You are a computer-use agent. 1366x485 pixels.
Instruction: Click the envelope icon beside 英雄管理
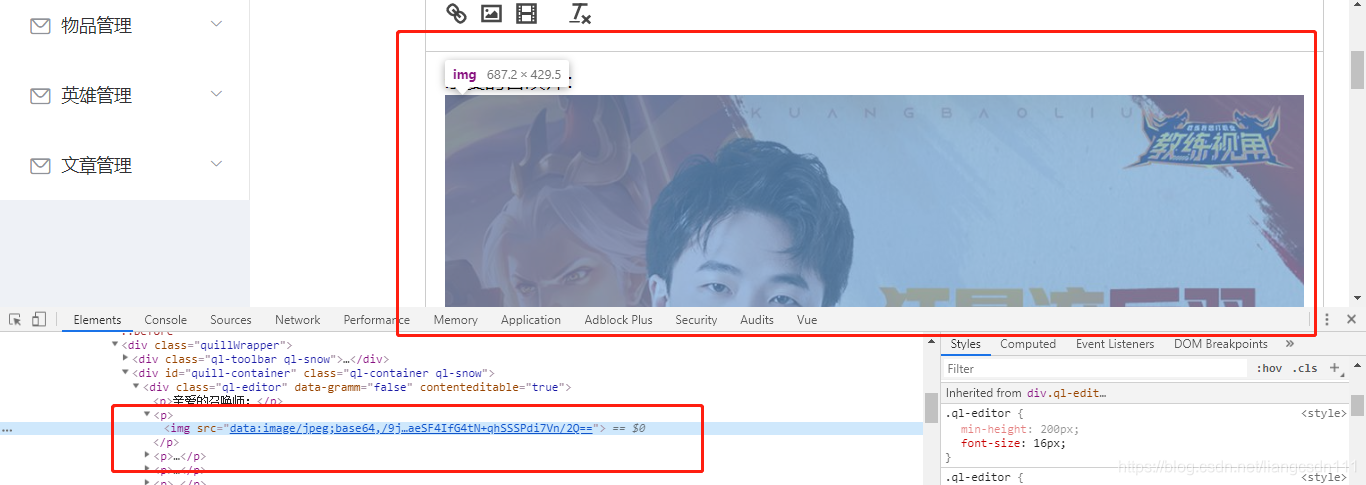click(x=40, y=96)
